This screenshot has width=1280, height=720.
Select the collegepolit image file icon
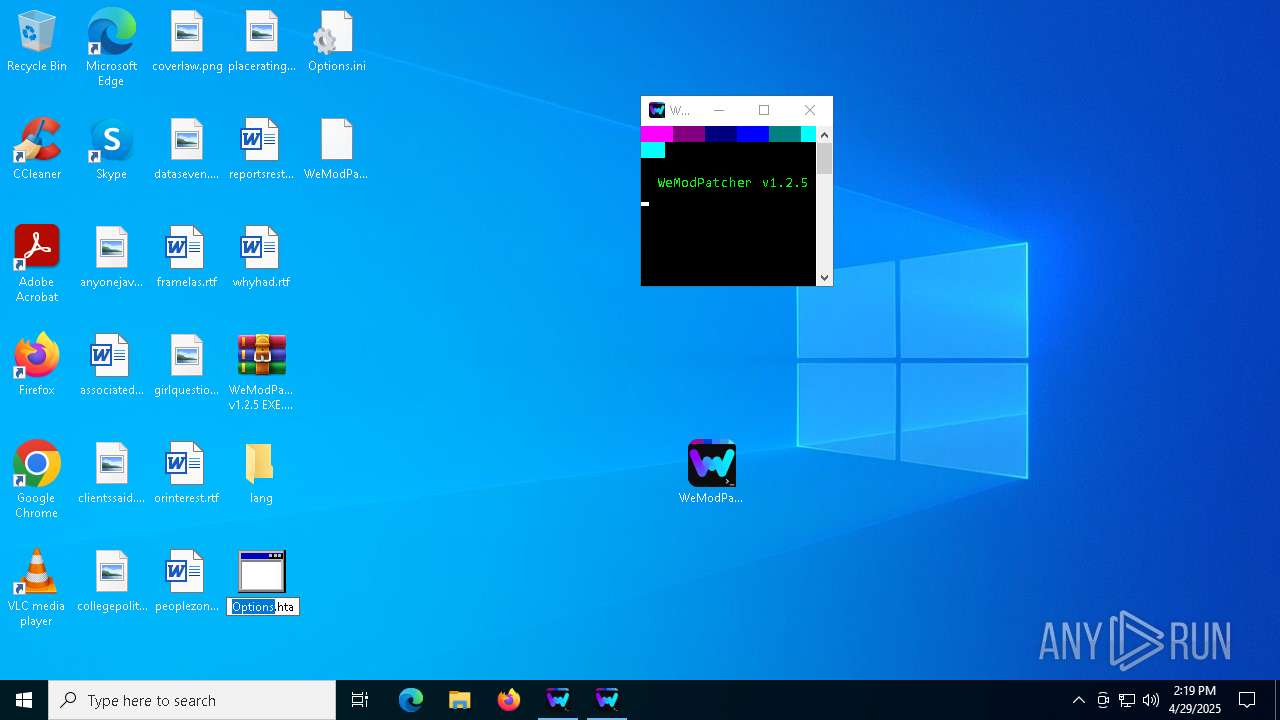click(111, 582)
